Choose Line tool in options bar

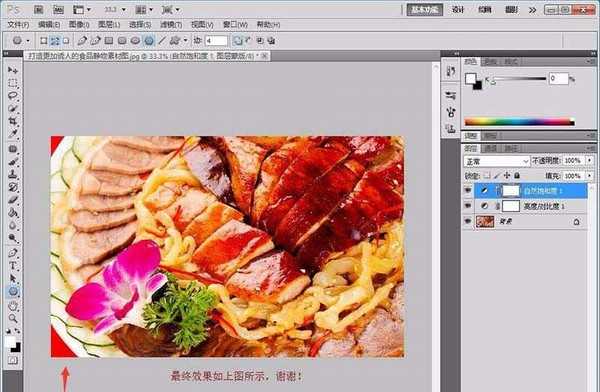(162, 40)
